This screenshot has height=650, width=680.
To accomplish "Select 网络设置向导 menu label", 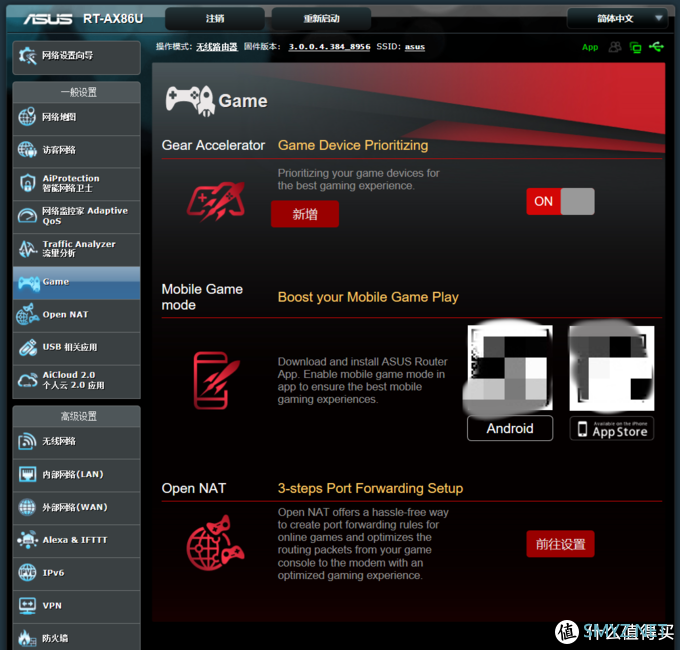I will [67, 56].
